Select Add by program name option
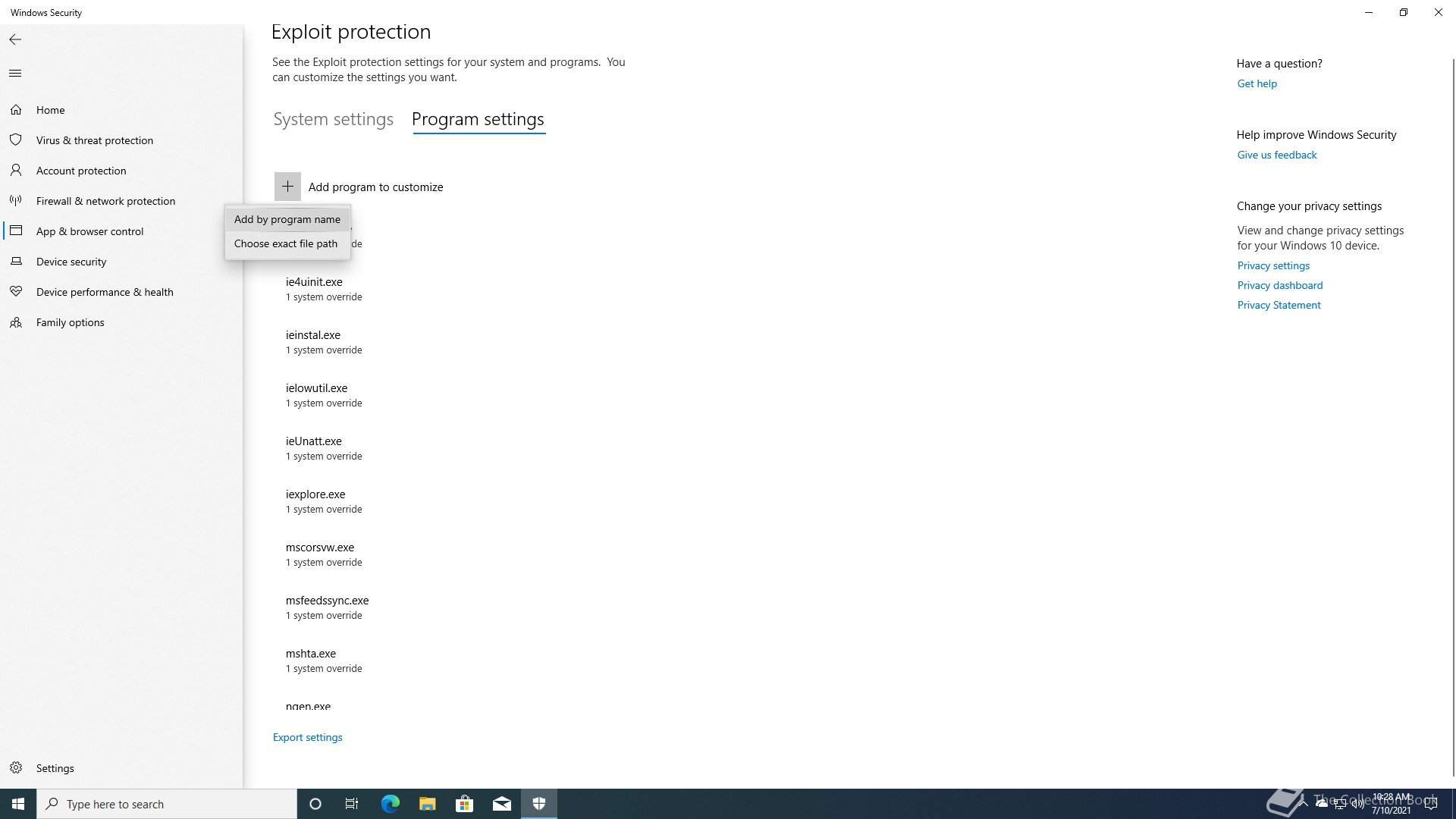Image resolution: width=1456 pixels, height=819 pixels. 287,219
